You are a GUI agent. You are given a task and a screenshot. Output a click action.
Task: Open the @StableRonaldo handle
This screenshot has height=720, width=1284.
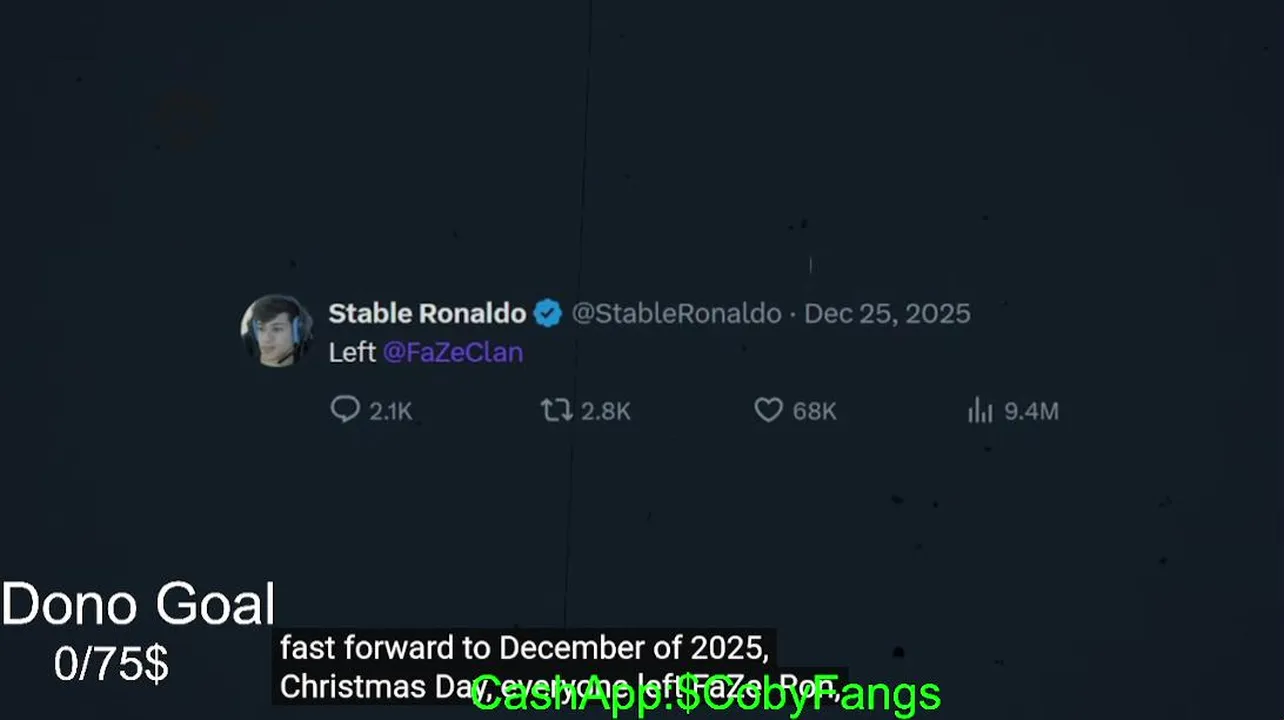(x=676, y=313)
